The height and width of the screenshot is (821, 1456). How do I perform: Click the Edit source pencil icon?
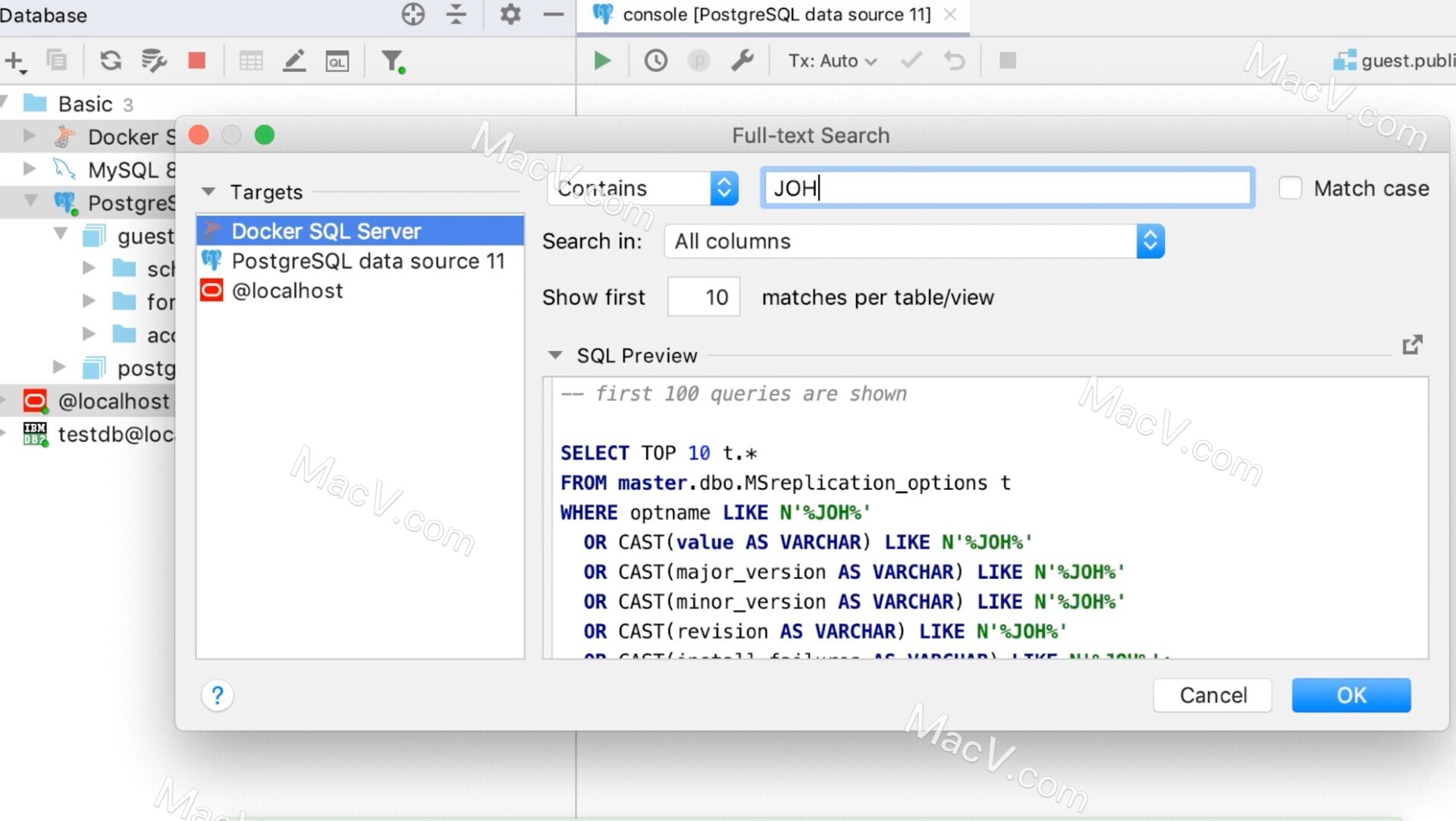[x=294, y=61]
